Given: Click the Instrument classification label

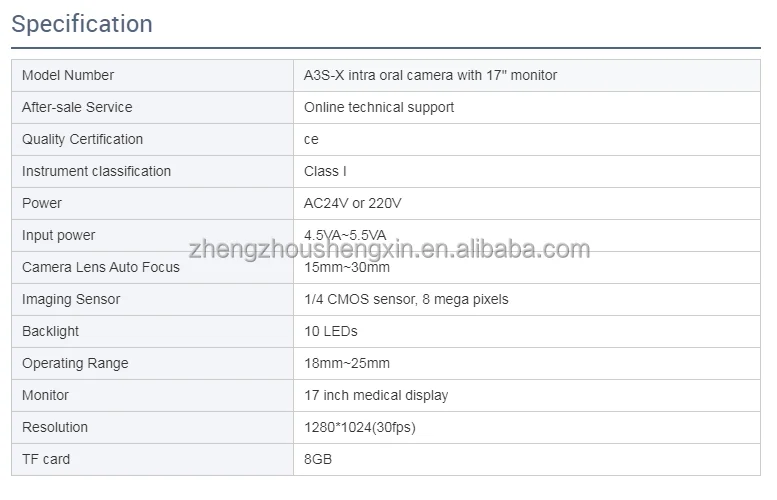Looking at the screenshot, I should click(x=96, y=171).
